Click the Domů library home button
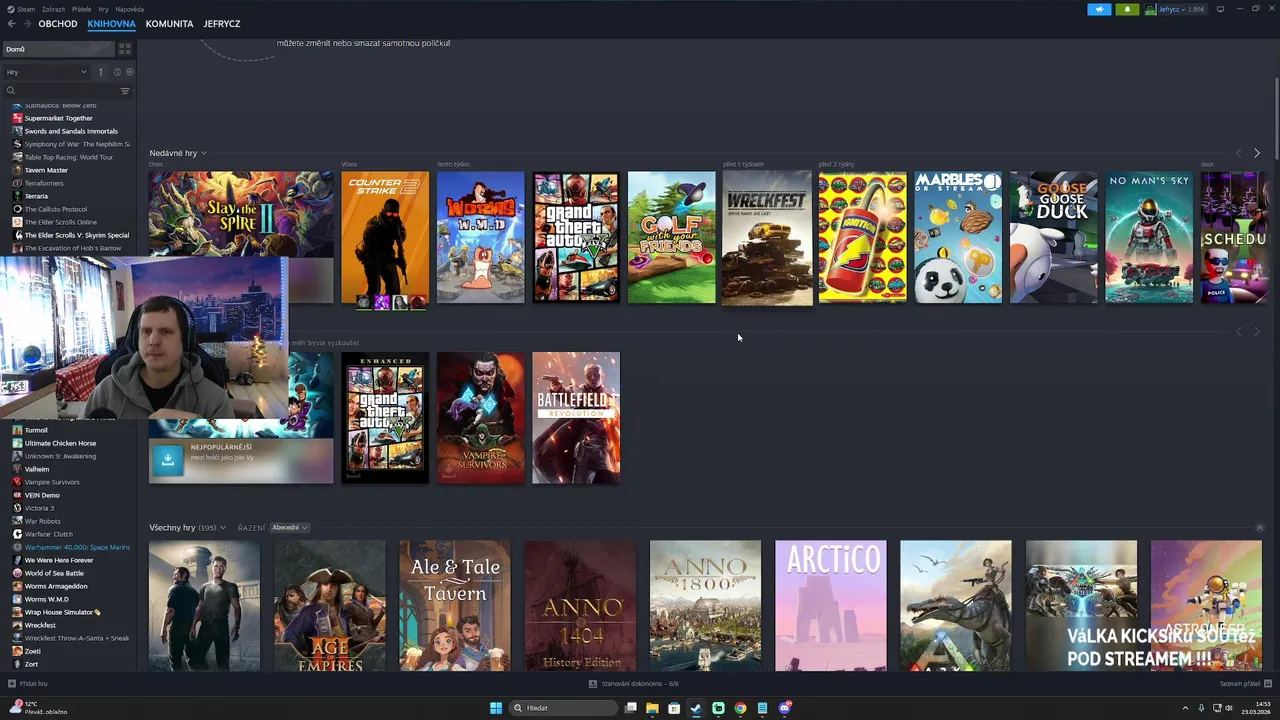Viewport: 1280px width, 720px height. tap(58, 49)
